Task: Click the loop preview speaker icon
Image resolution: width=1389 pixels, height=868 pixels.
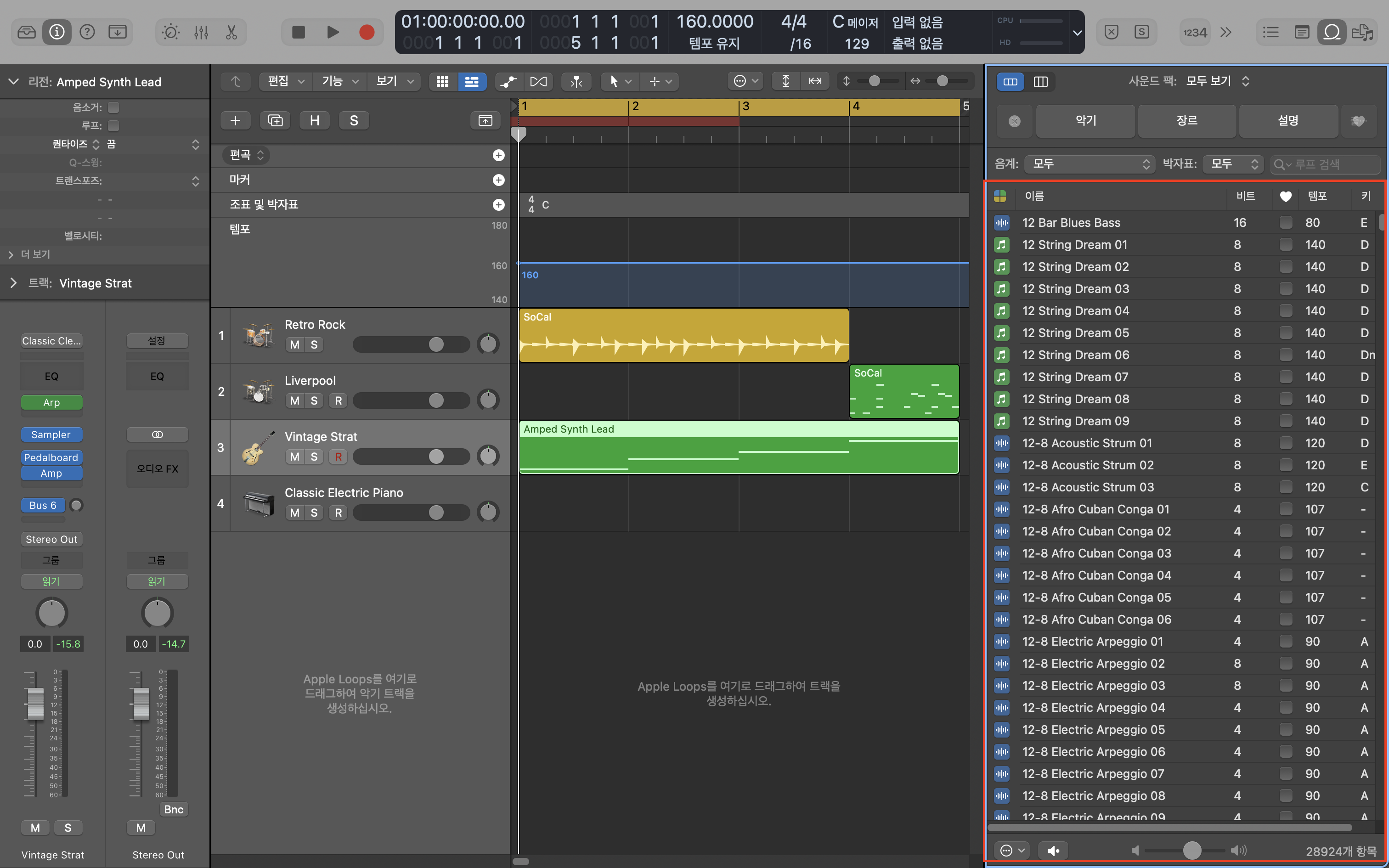Action: point(1053,850)
